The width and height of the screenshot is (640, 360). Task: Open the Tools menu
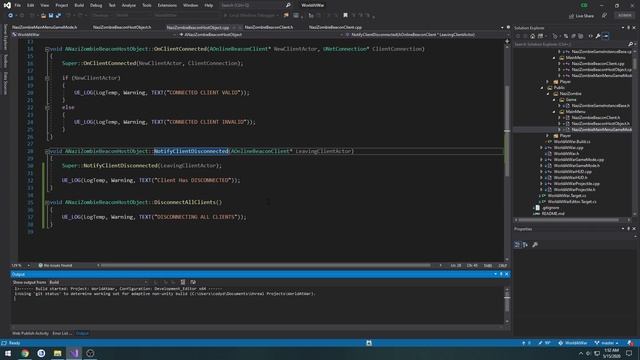(147, 5)
